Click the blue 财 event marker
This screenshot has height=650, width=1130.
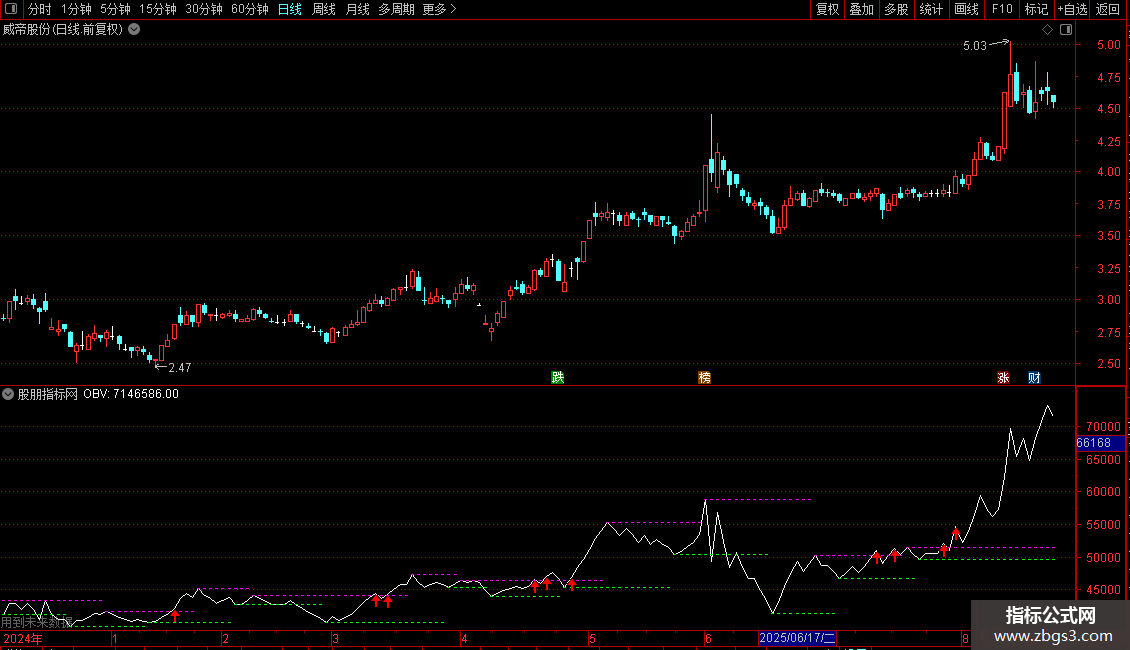pyautogui.click(x=1034, y=378)
